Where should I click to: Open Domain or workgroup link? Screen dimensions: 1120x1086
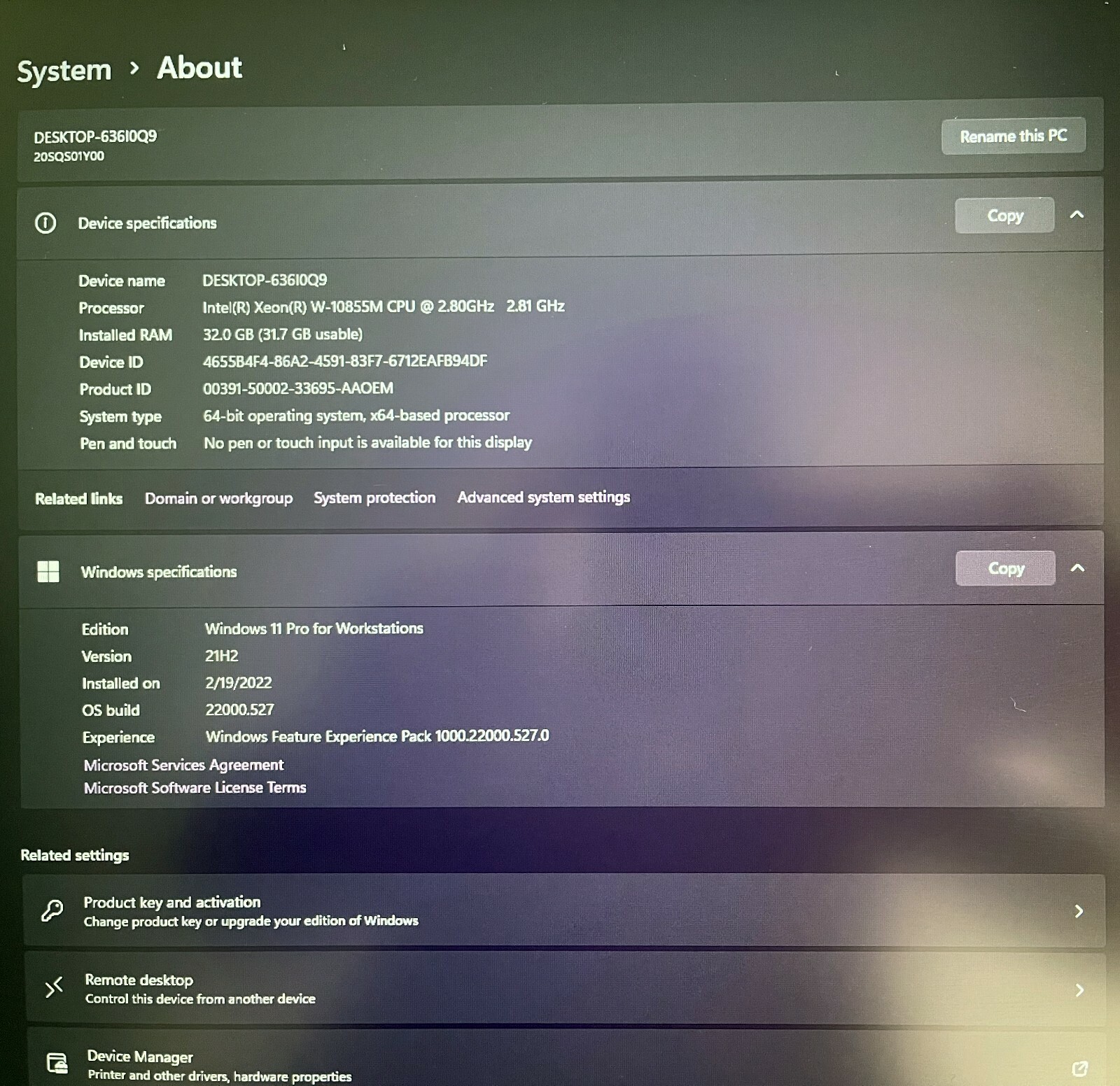click(218, 498)
